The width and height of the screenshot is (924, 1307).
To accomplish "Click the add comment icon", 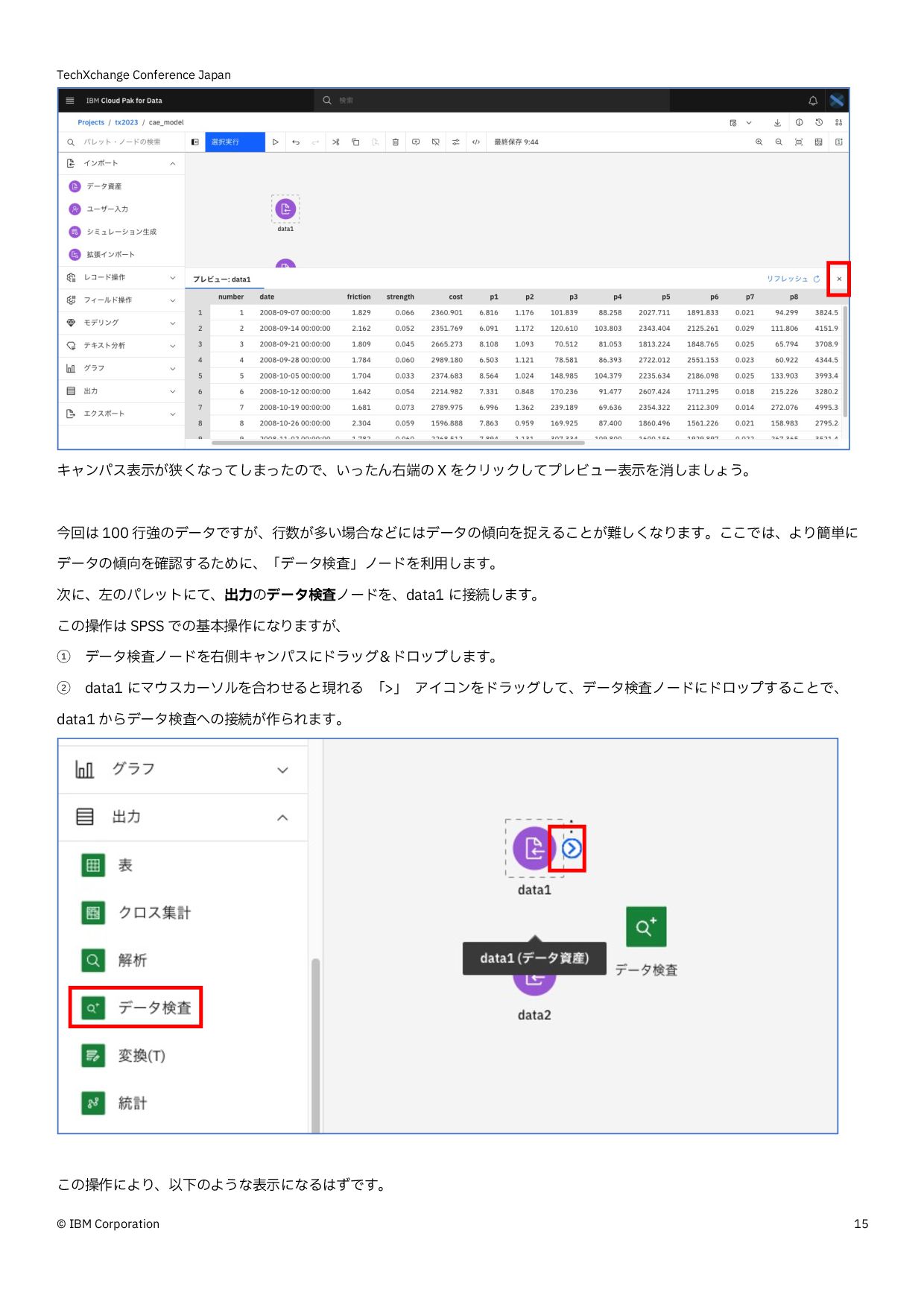I will click(416, 142).
